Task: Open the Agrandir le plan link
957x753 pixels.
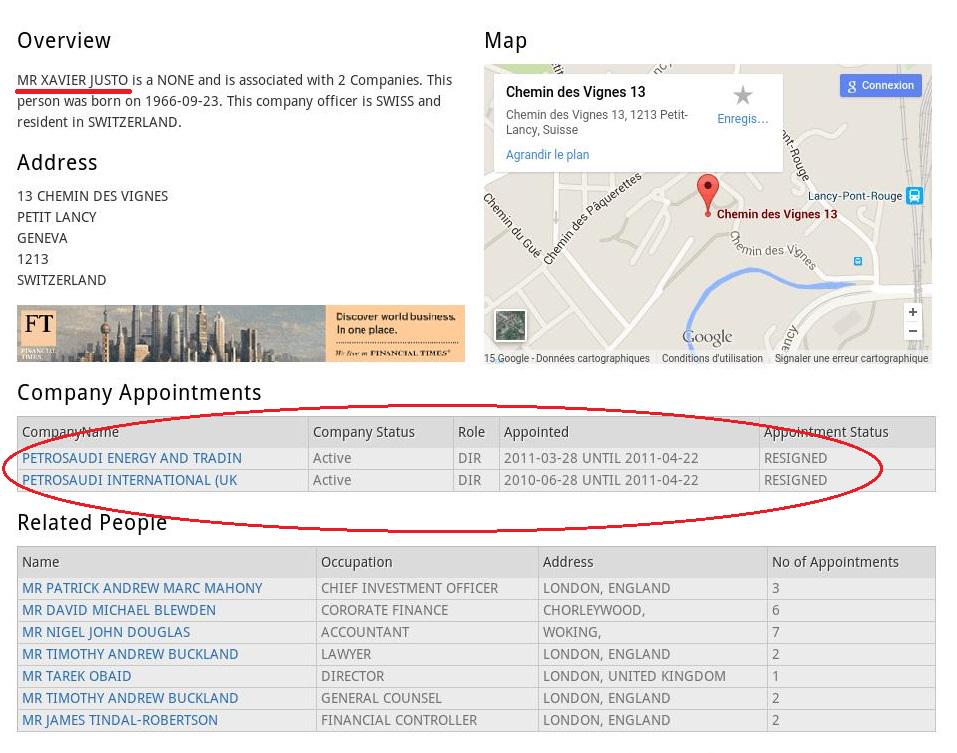Action: (x=547, y=154)
